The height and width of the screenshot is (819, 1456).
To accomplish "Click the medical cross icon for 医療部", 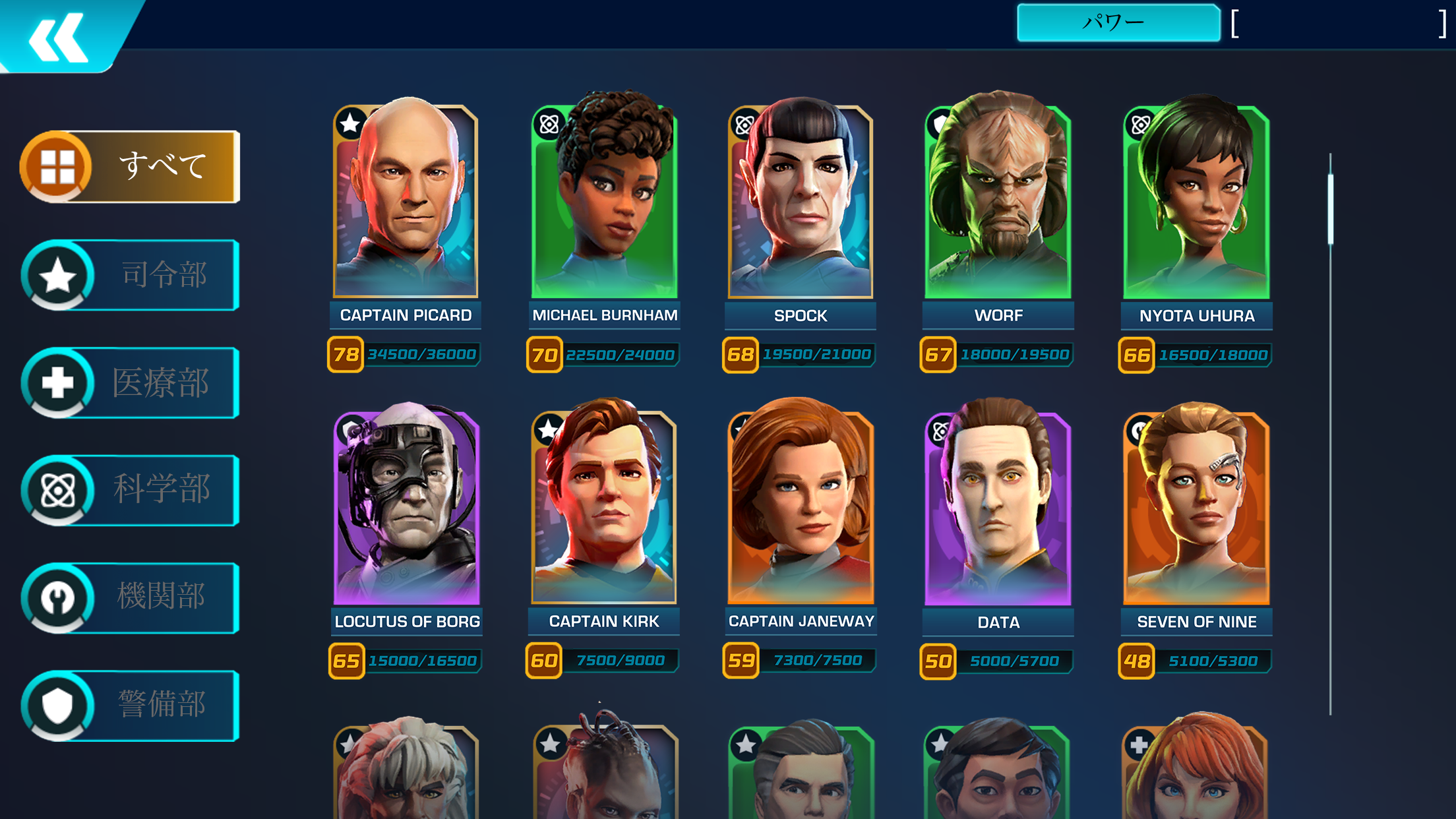I will click(x=58, y=382).
